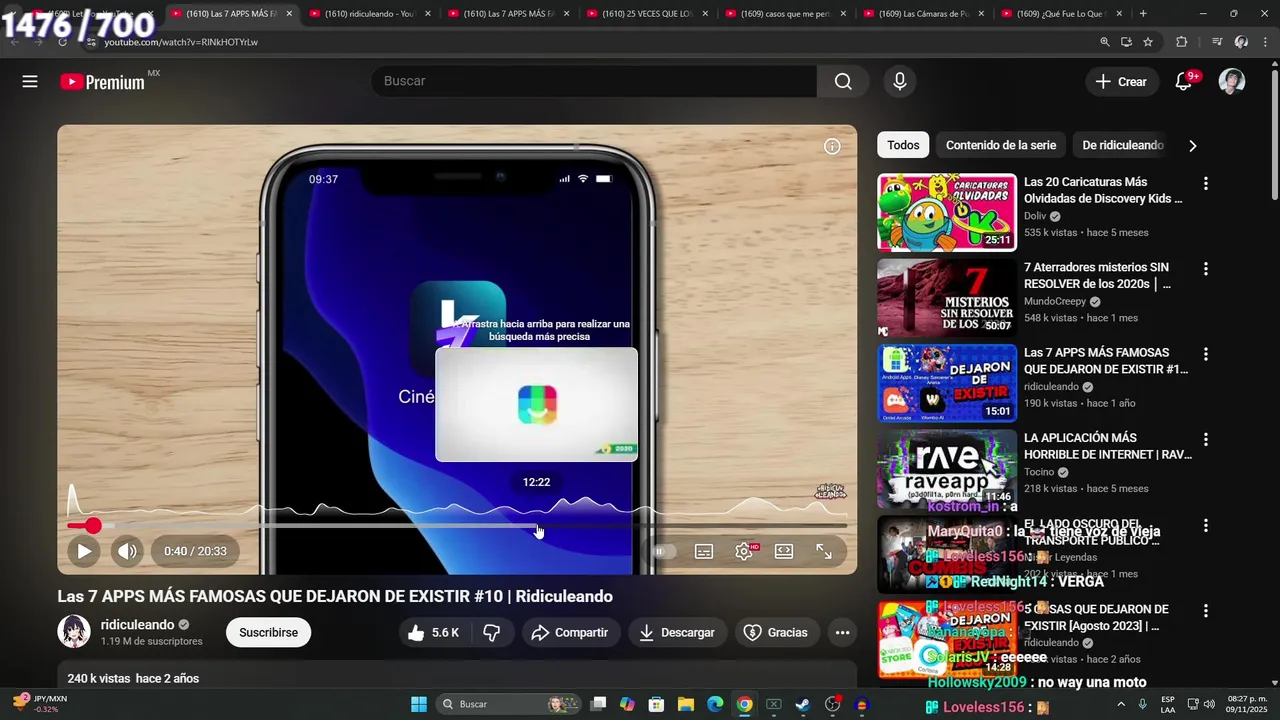Screen dimensions: 1280x720
Task: Open LA APLICACIÓN MÁS HORRIBLE DE INTERNET title
Action: point(1108,446)
